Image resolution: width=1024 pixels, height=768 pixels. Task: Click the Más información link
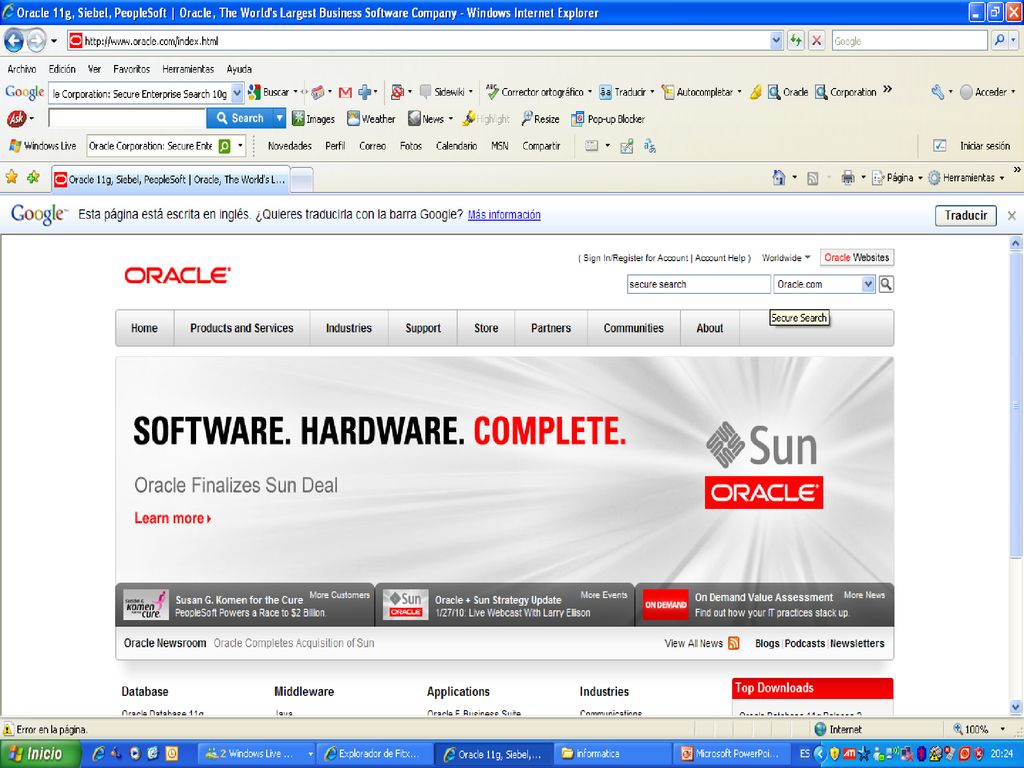tap(504, 215)
